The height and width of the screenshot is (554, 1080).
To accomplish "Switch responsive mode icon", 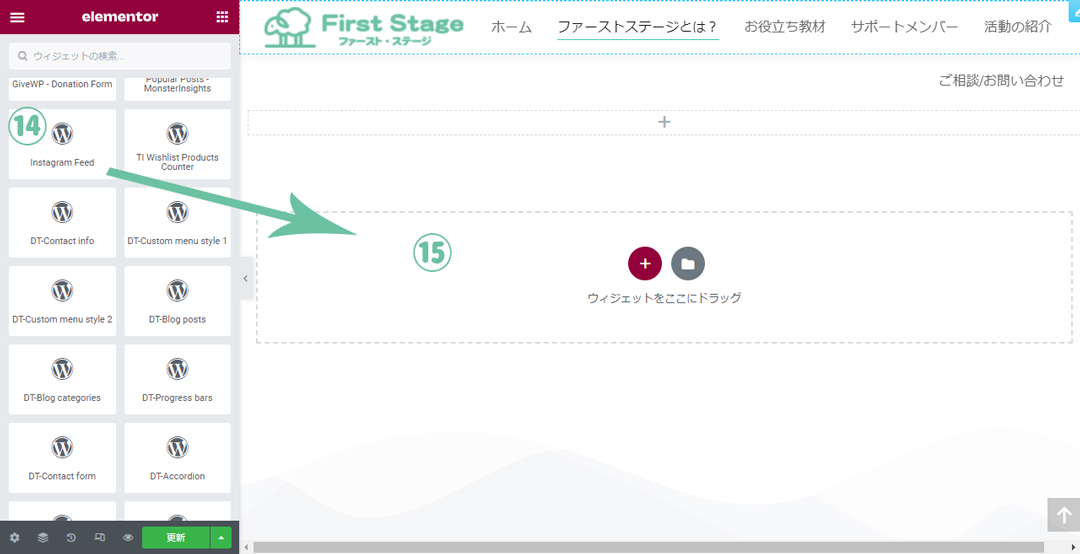I will [100, 537].
